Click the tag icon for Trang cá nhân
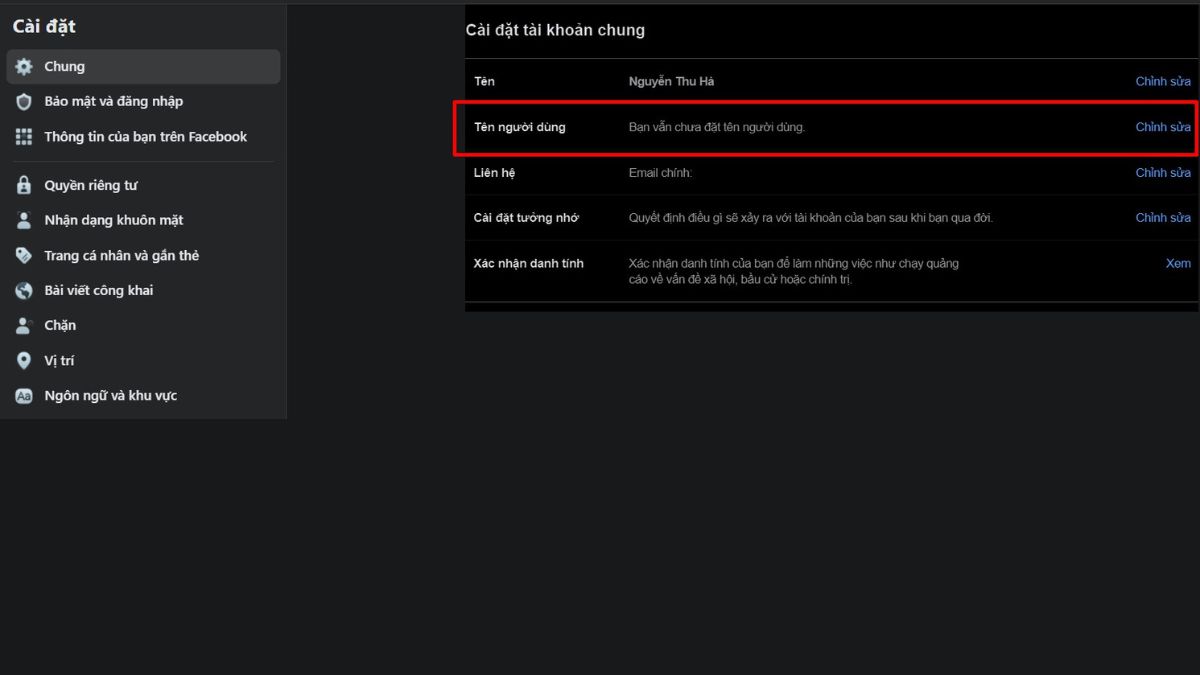Viewport: 1200px width, 675px height. click(x=24, y=255)
